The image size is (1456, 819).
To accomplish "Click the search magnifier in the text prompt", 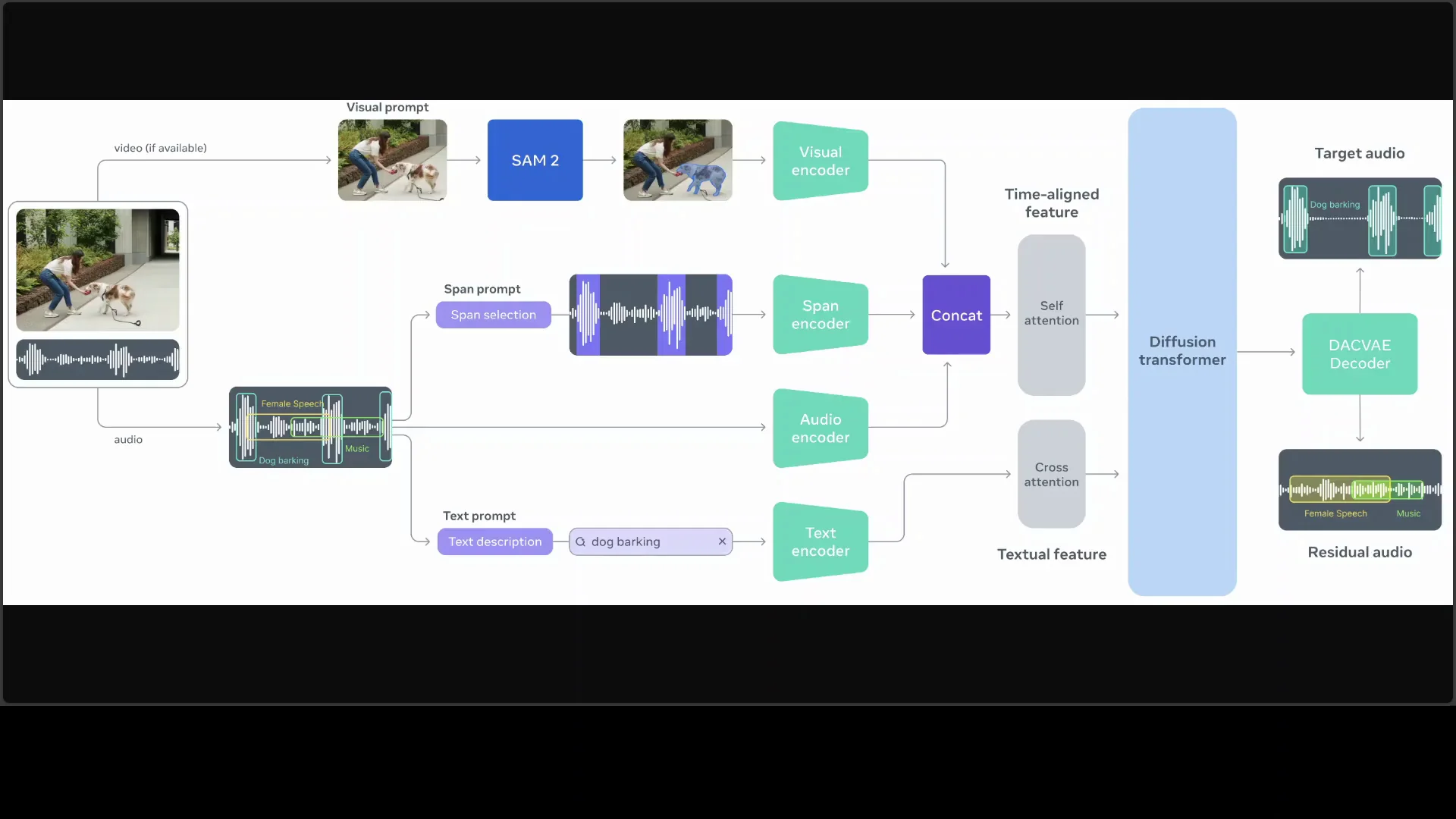I will (581, 541).
